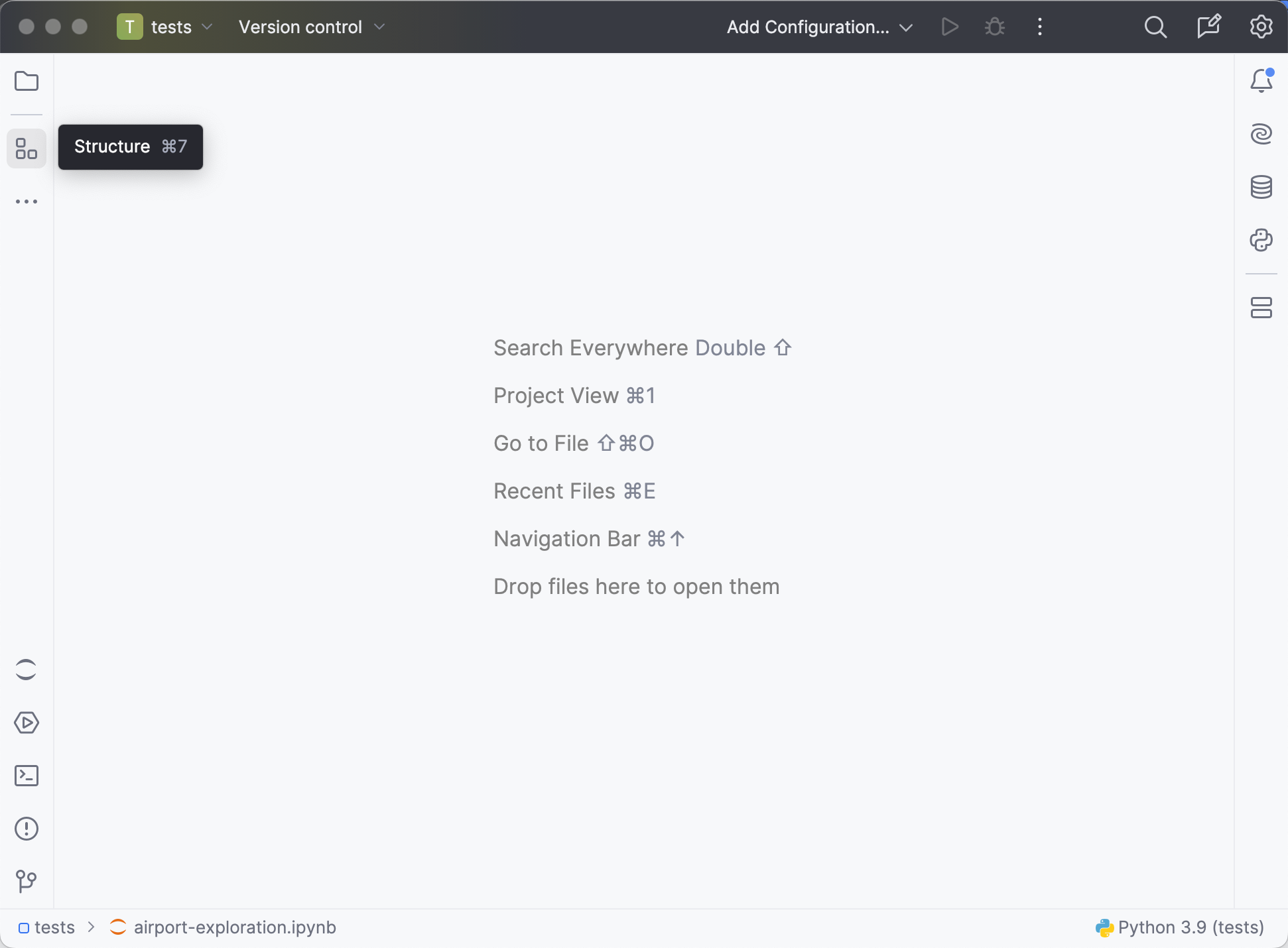Click the tests breadcrumb in navigation bar
The height and width of the screenshot is (948, 1288).
tap(46, 927)
